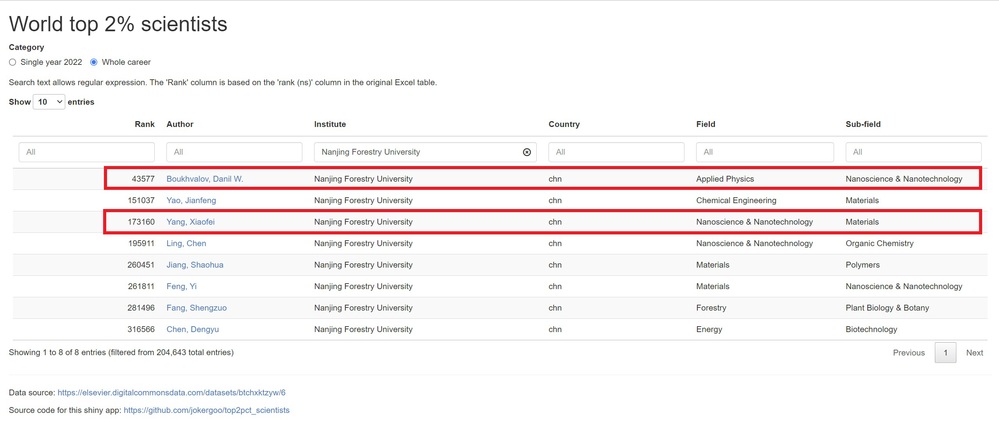999x427 pixels.
Task: Open author link Fang, Shengzuo
Action: click(x=196, y=308)
